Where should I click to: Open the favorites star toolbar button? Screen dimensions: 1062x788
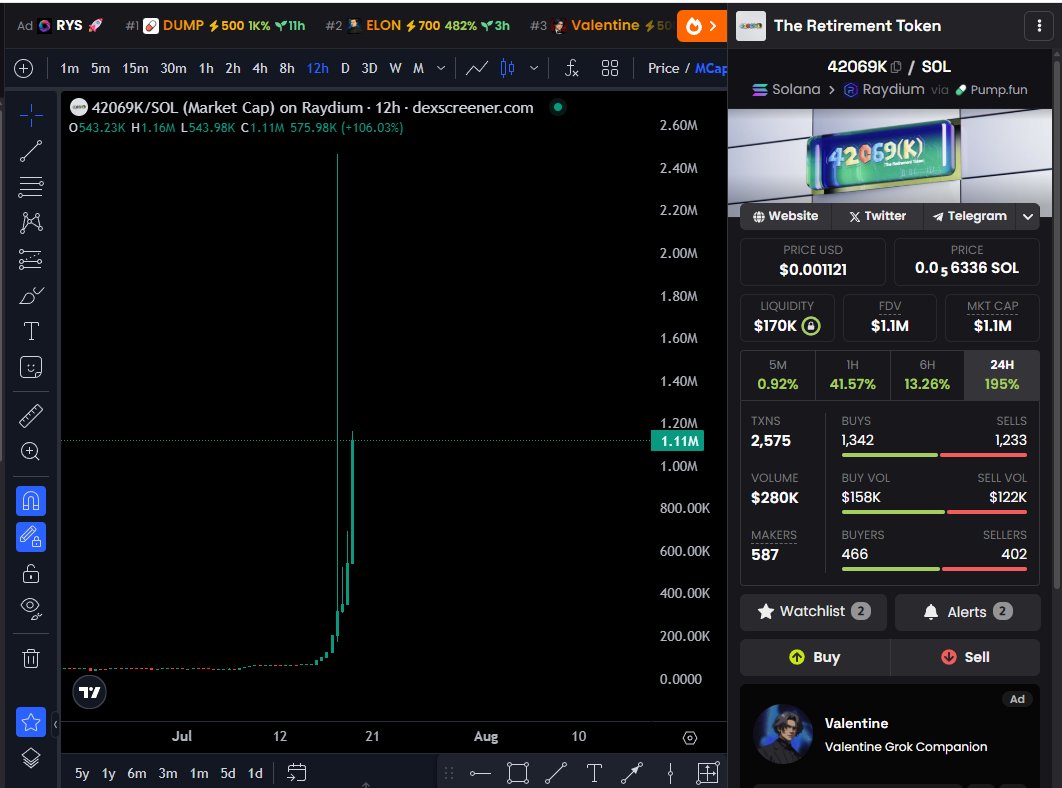tap(30, 722)
